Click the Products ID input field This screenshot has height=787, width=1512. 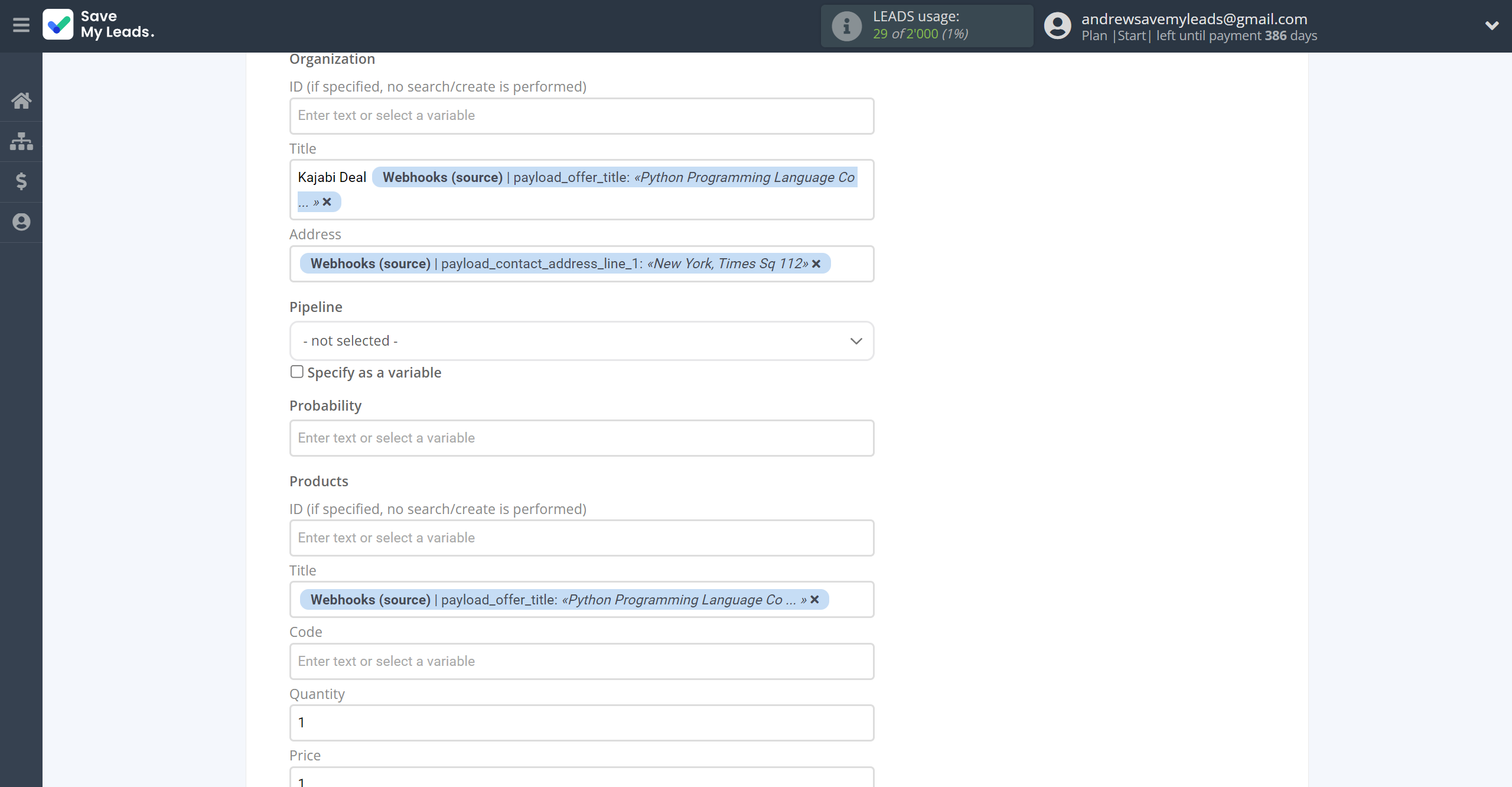pyautogui.click(x=581, y=538)
